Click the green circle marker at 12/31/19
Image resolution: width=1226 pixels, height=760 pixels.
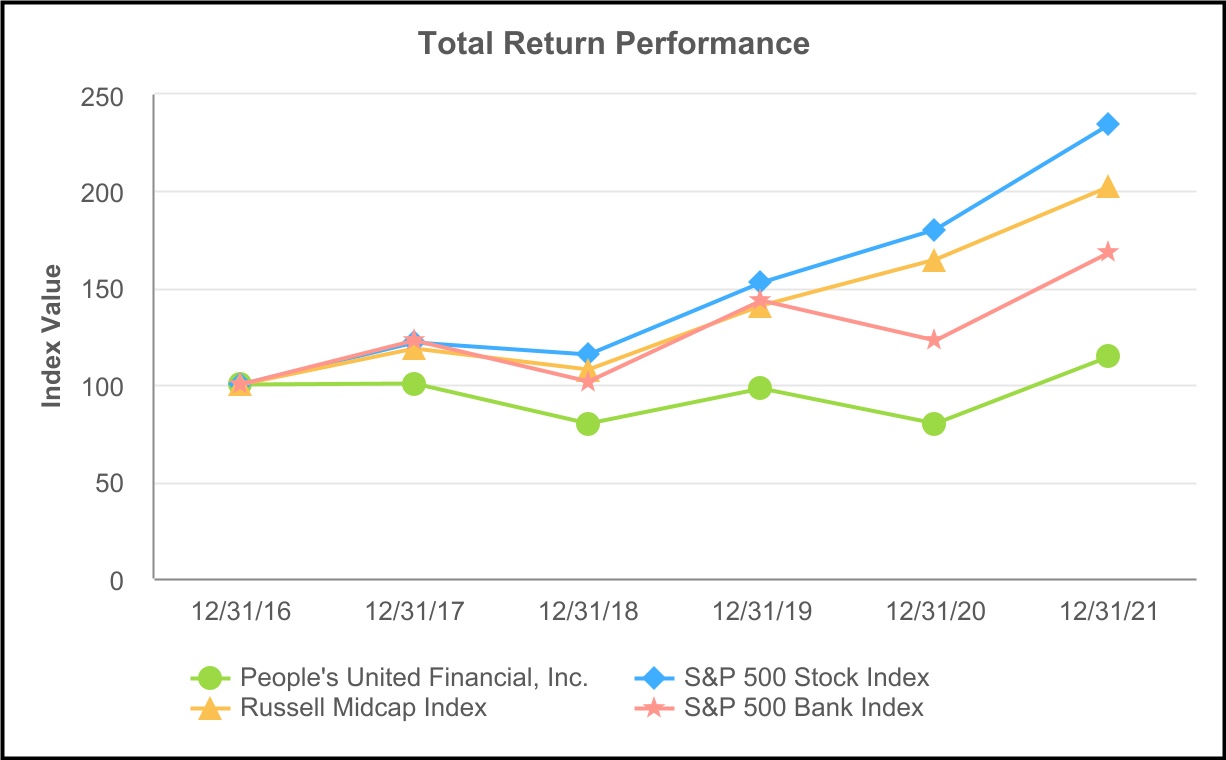pos(760,388)
